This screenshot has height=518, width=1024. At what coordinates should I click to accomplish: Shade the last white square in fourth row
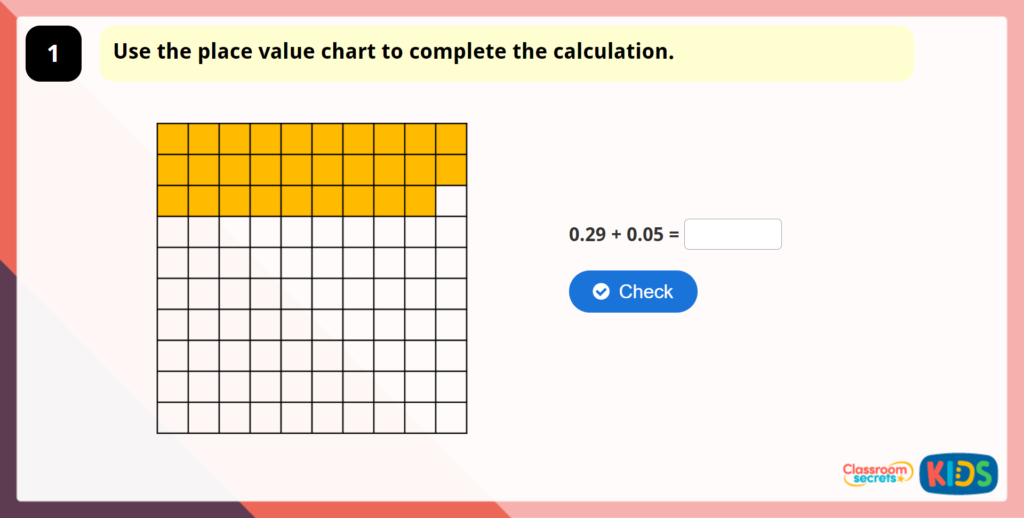[451, 232]
